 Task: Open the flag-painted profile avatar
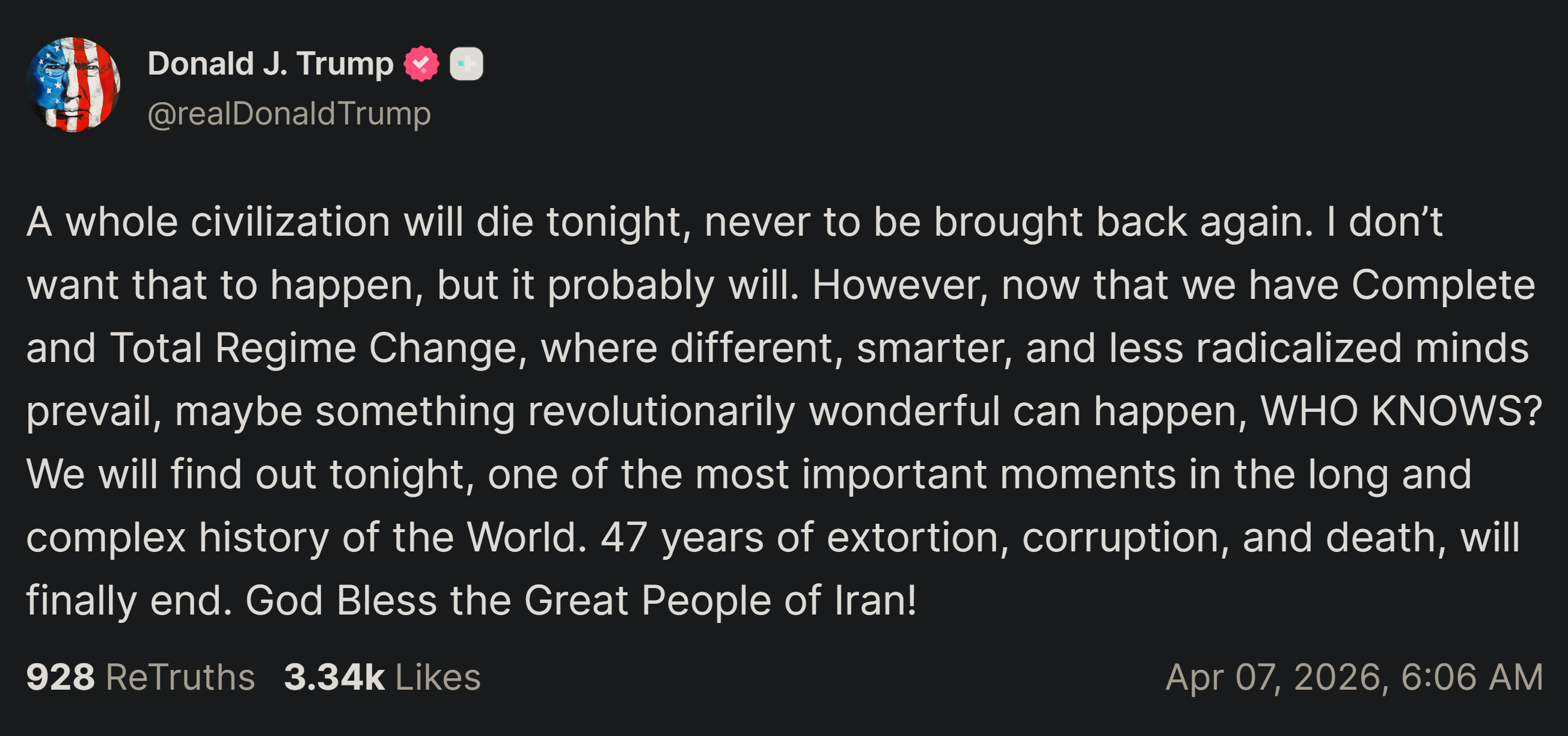pos(73,85)
